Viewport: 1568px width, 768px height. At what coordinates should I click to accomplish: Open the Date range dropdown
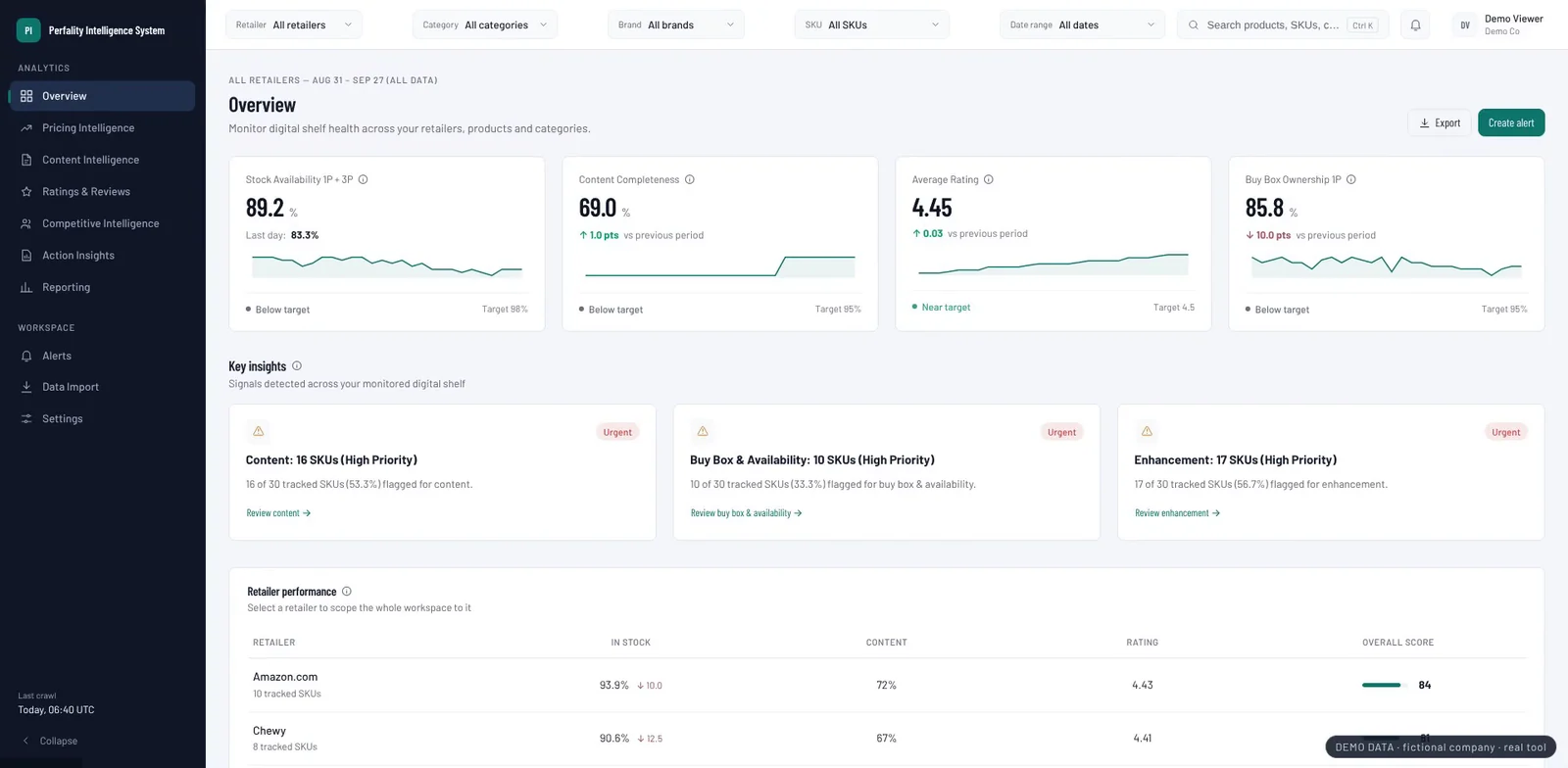pos(1083,24)
